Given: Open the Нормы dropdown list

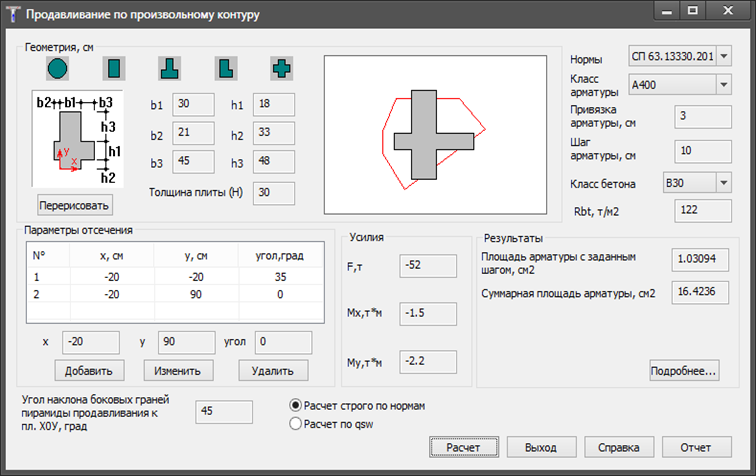Looking at the screenshot, I should 724,56.
